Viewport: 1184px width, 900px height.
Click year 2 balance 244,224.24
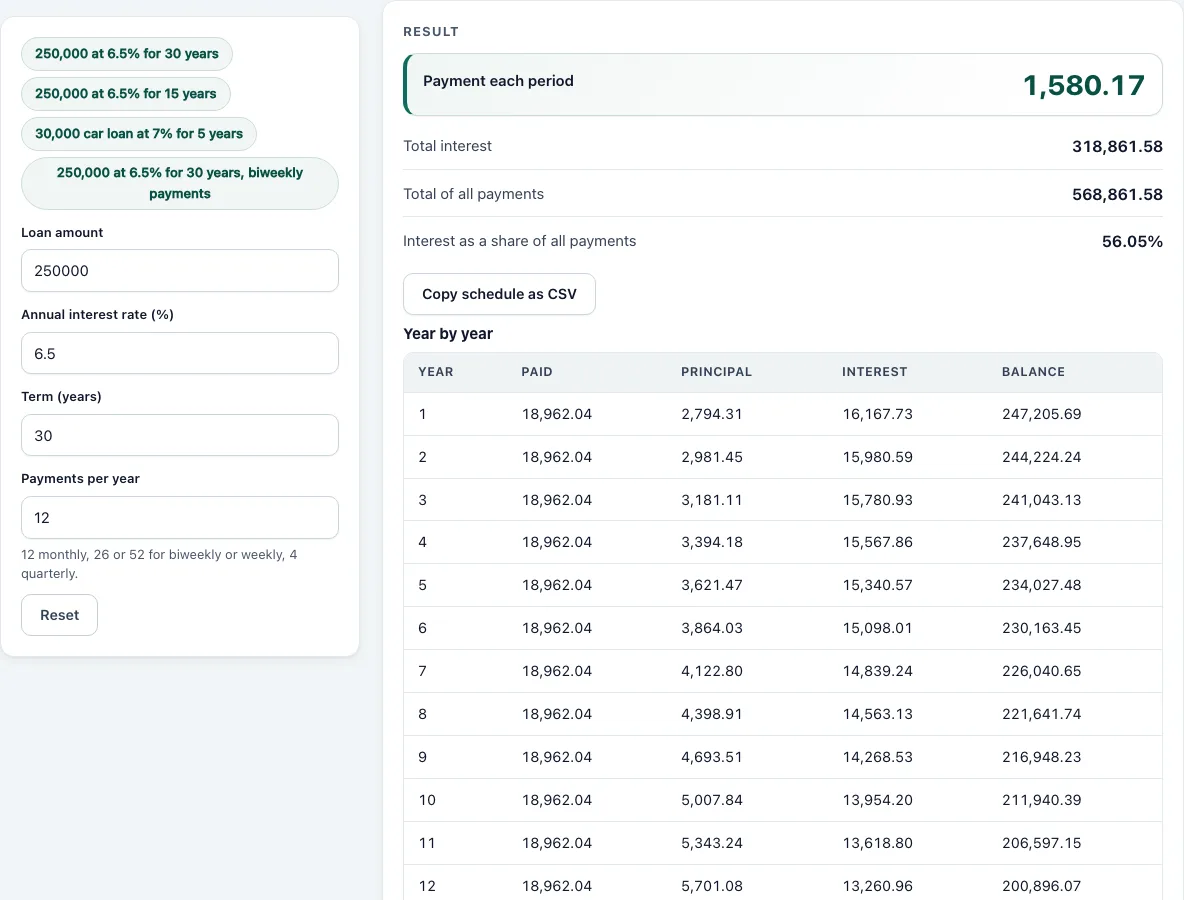click(x=1041, y=457)
